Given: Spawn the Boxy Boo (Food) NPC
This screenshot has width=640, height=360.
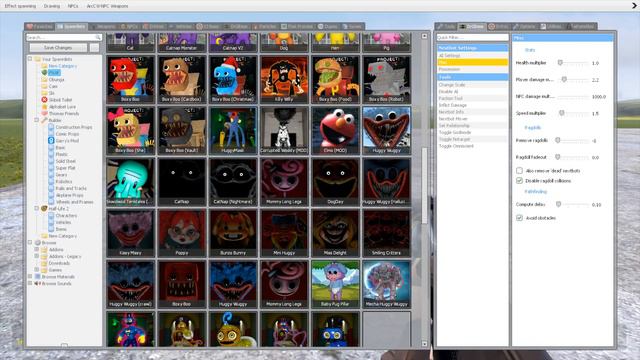Looking at the screenshot, I should [335, 79].
